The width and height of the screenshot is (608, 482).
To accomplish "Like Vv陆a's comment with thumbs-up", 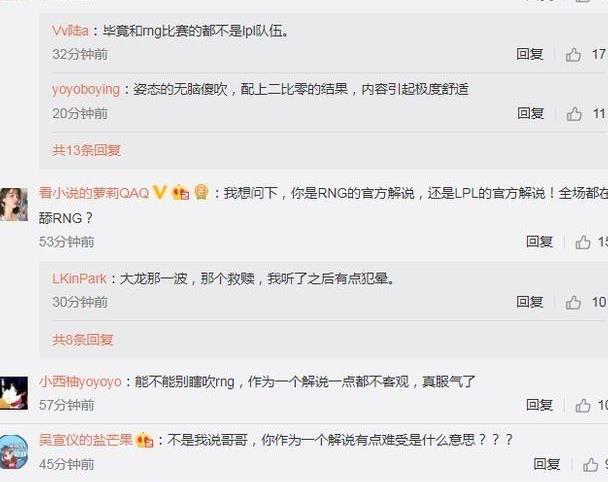I will click(573, 55).
